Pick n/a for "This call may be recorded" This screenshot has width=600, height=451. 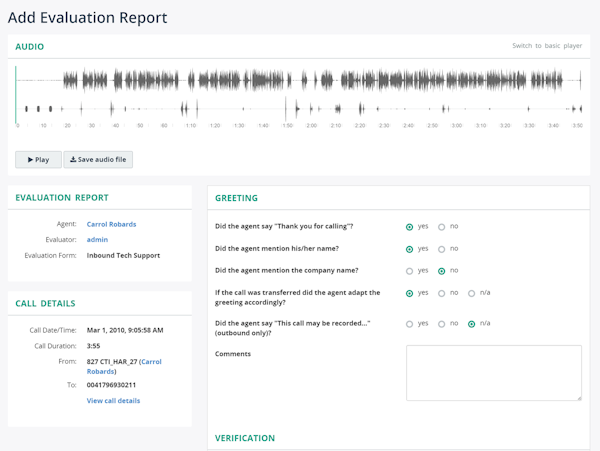471,324
